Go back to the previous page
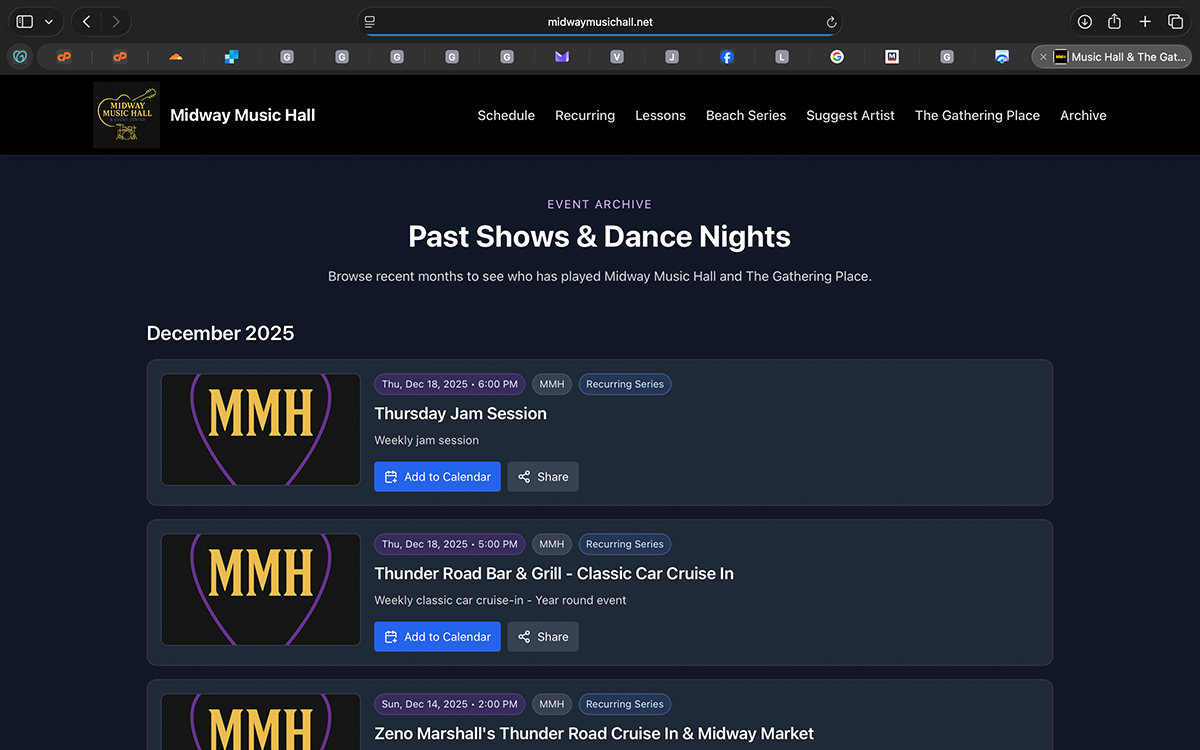Screen dimensions: 1200x750 (87, 21)
